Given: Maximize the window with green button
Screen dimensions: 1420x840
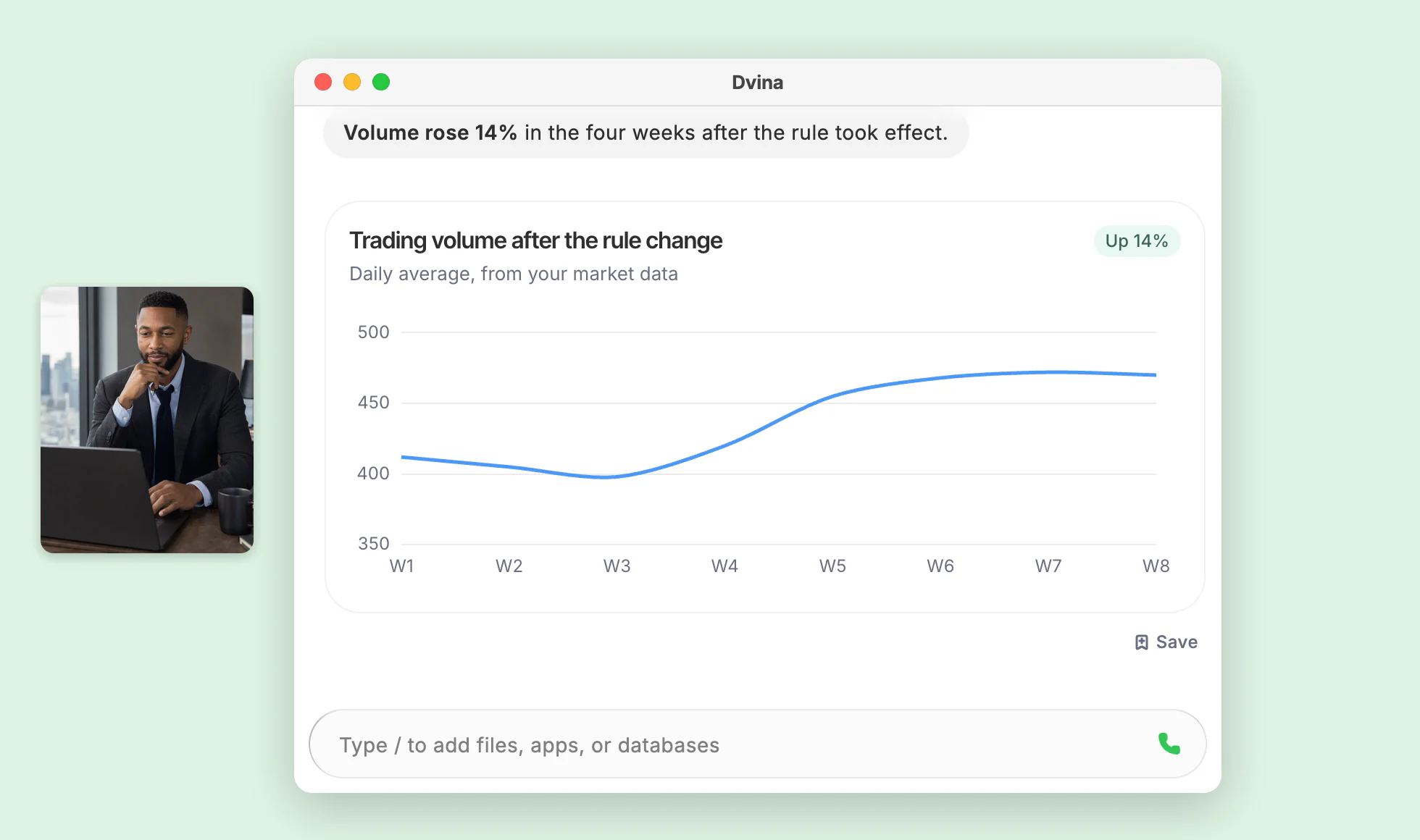Looking at the screenshot, I should pos(381,82).
